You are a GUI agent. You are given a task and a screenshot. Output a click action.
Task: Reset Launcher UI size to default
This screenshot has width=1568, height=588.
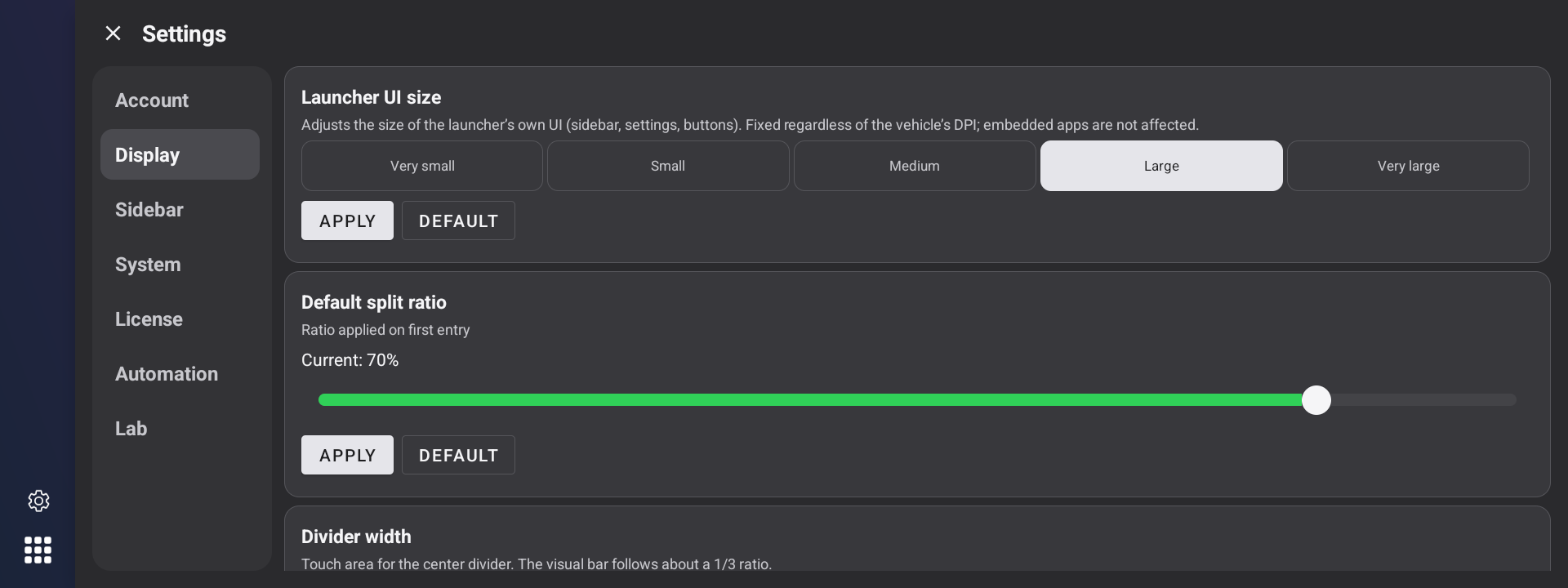tap(458, 220)
